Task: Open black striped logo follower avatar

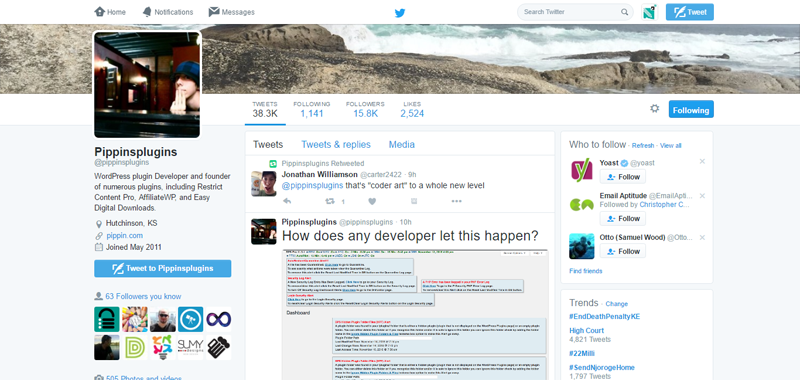Action: 218,347
